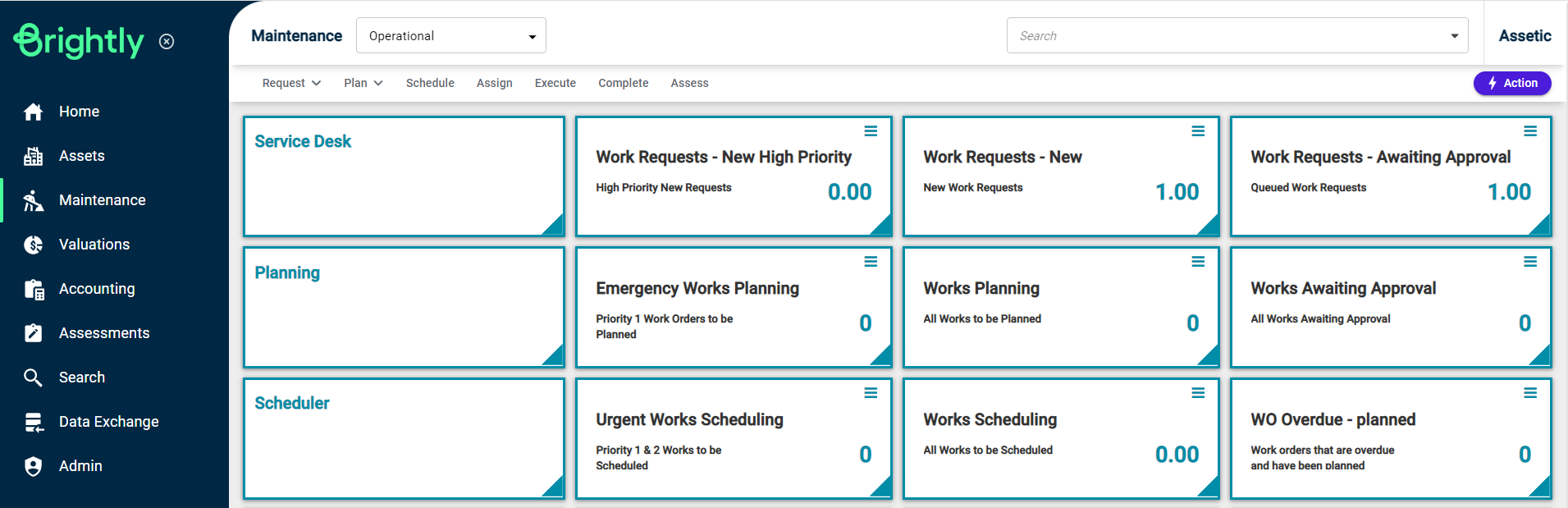Click the Assets building icon
This screenshot has height=508, width=1568.
[x=33, y=156]
